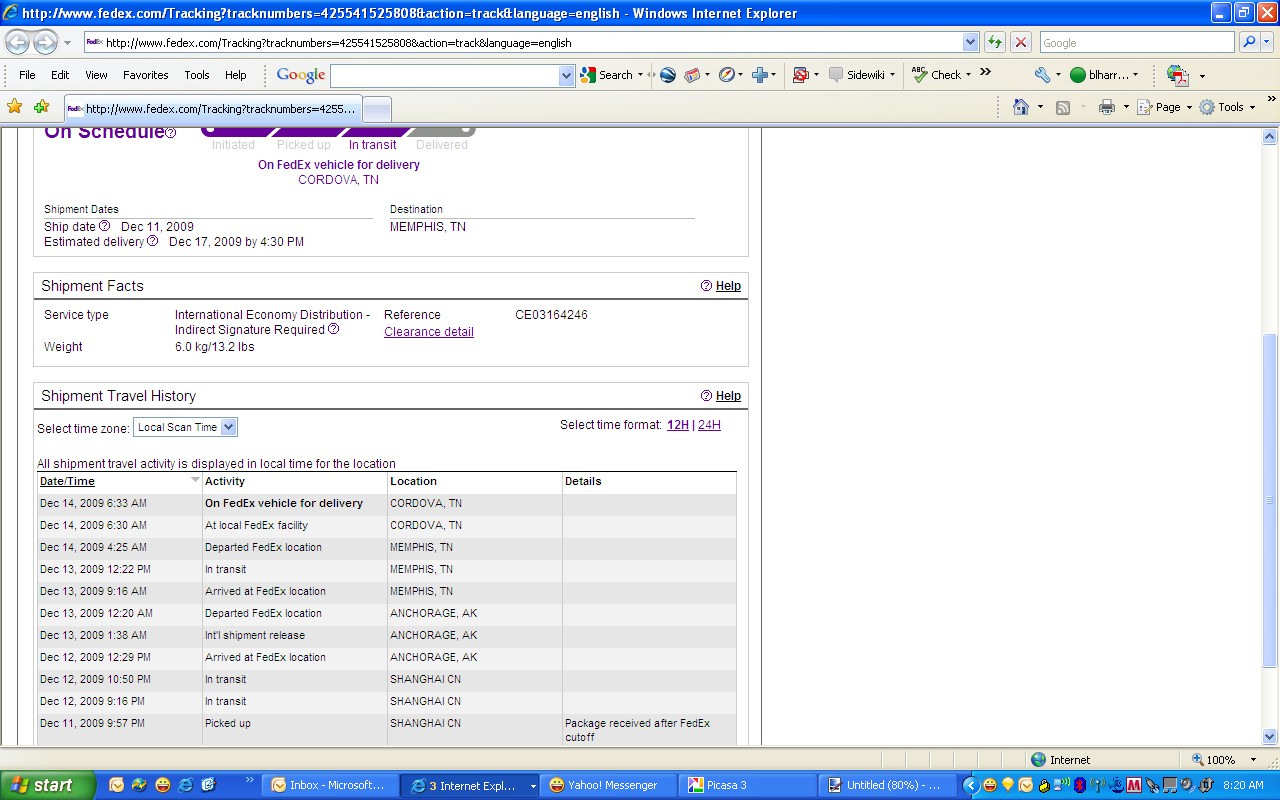
Task: Click the Add to Favorites star-plus icon
Action: click(x=41, y=107)
